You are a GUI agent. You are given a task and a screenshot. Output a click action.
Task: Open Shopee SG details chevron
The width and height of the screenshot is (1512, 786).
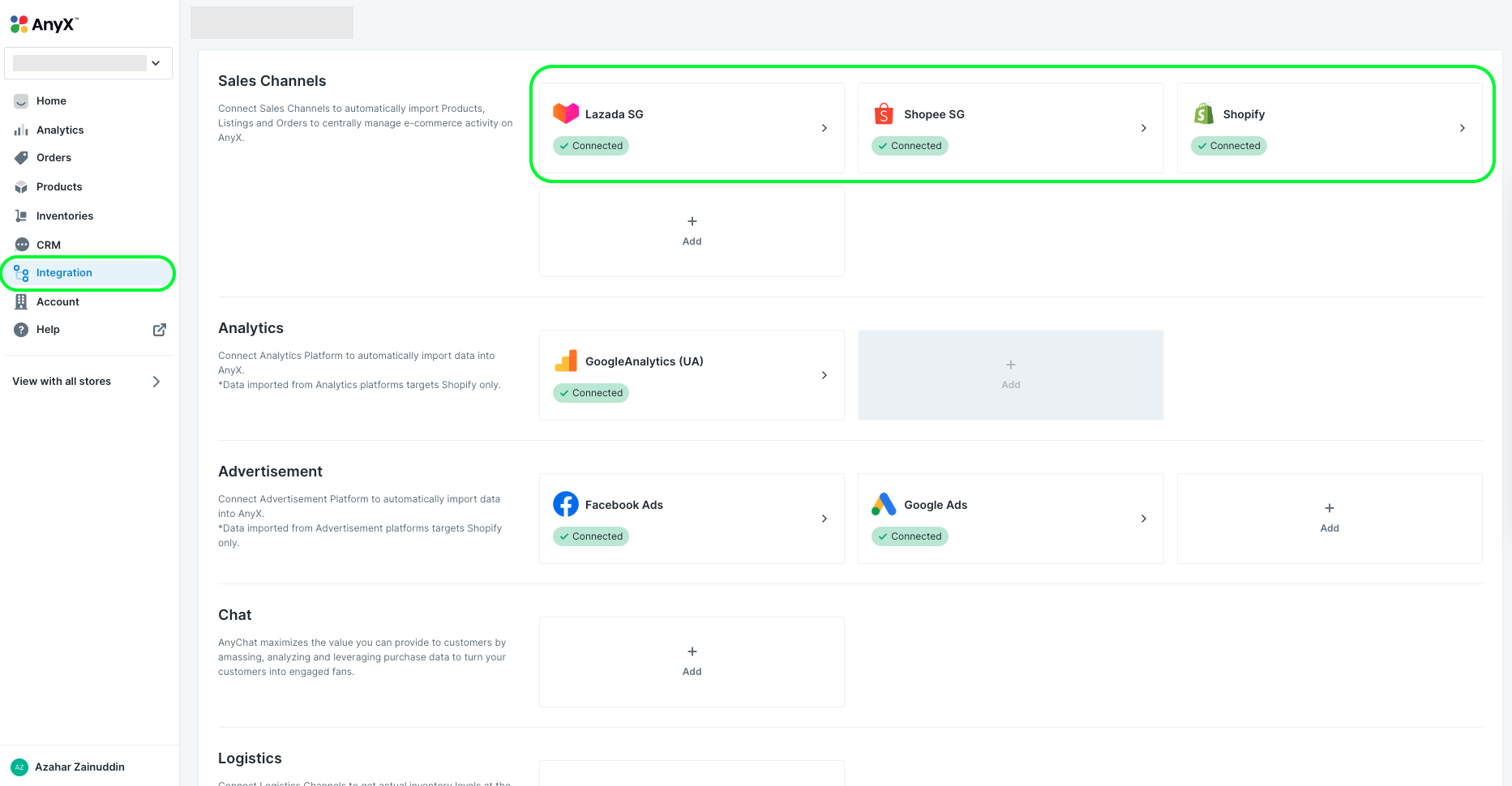pos(1144,128)
